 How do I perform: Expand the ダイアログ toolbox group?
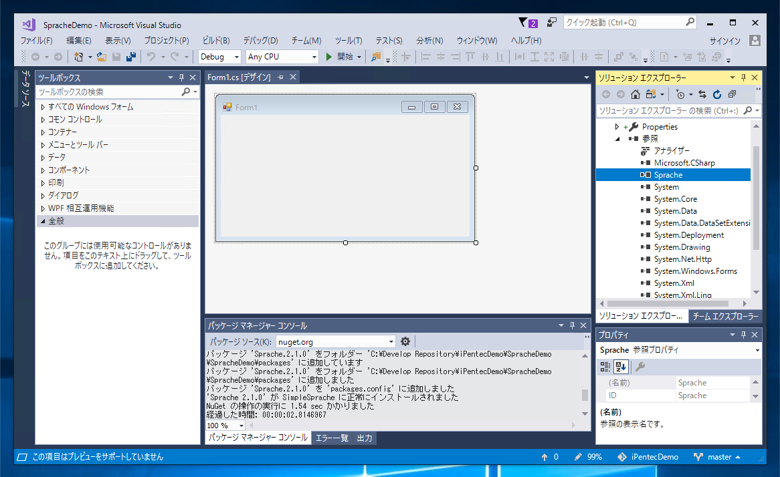pyautogui.click(x=43, y=195)
